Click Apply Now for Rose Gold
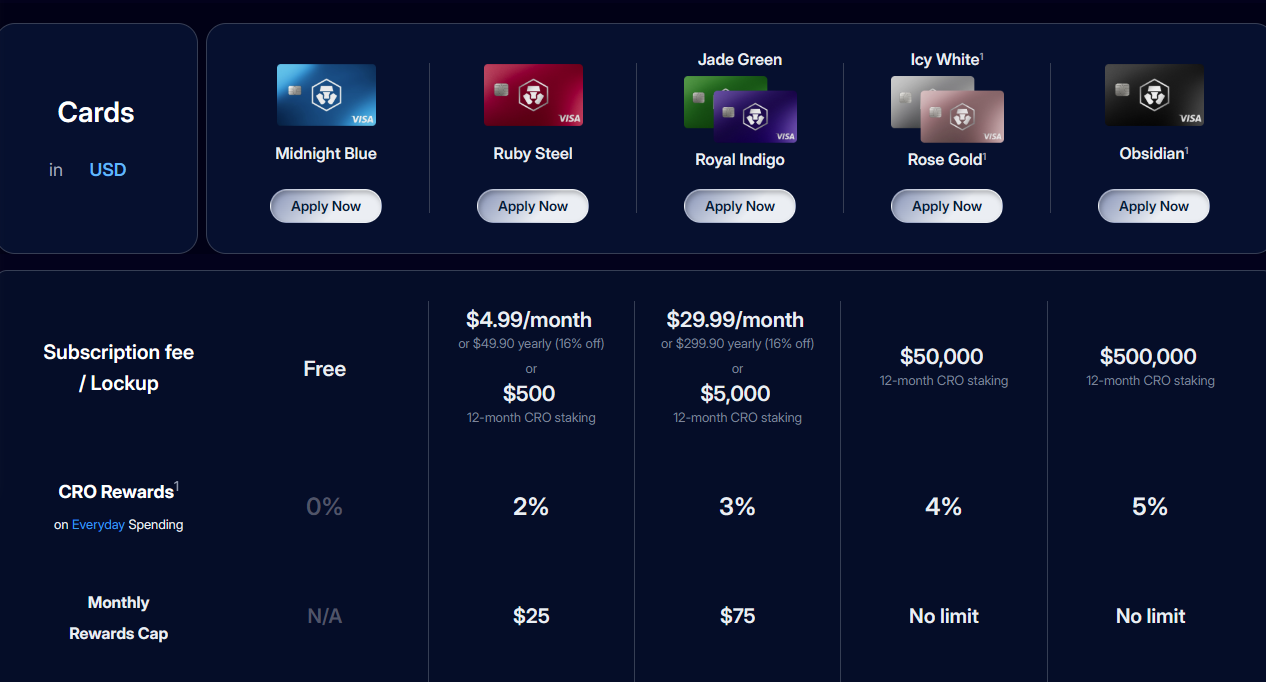Screen dimensions: 1266x682 tap(946, 206)
